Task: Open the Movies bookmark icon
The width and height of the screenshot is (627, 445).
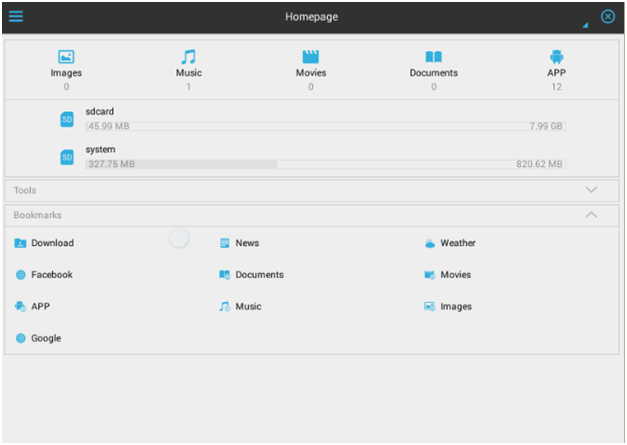Action: coord(430,275)
